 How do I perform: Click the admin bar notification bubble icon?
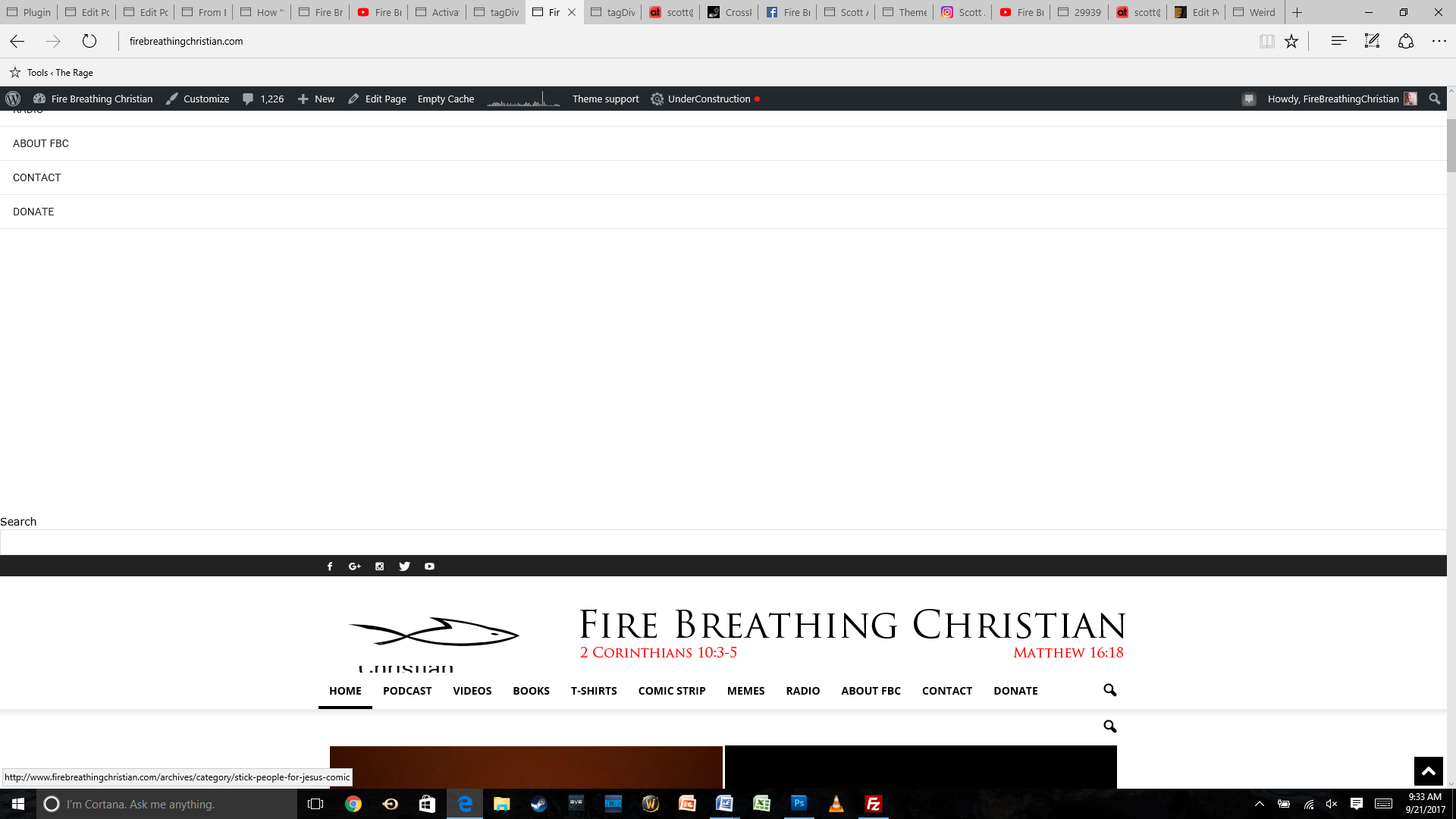pyautogui.click(x=1249, y=99)
